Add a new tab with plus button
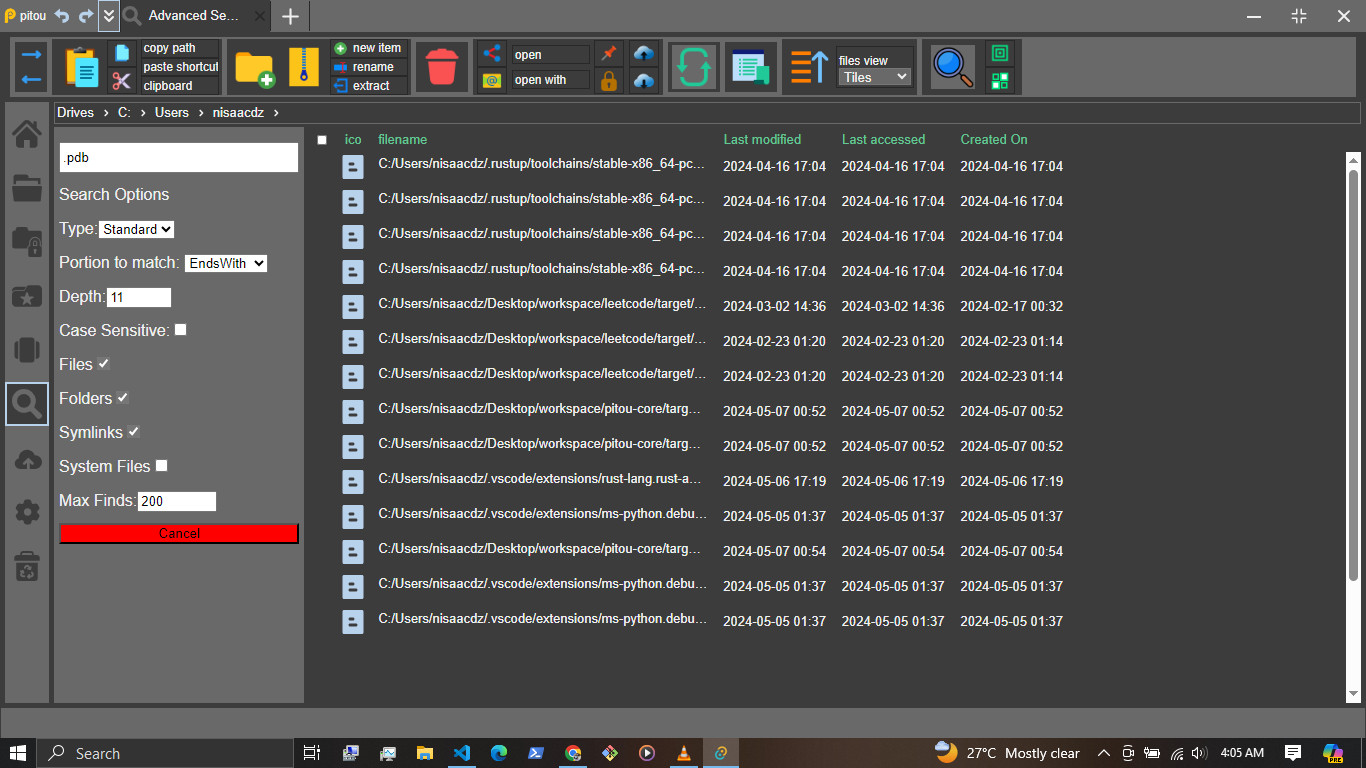Screen dimensions: 1366x768 (290, 16)
